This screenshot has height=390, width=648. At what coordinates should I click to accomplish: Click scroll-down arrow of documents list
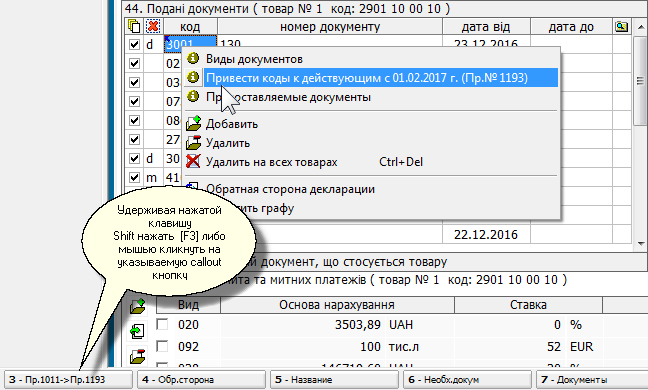click(x=640, y=244)
